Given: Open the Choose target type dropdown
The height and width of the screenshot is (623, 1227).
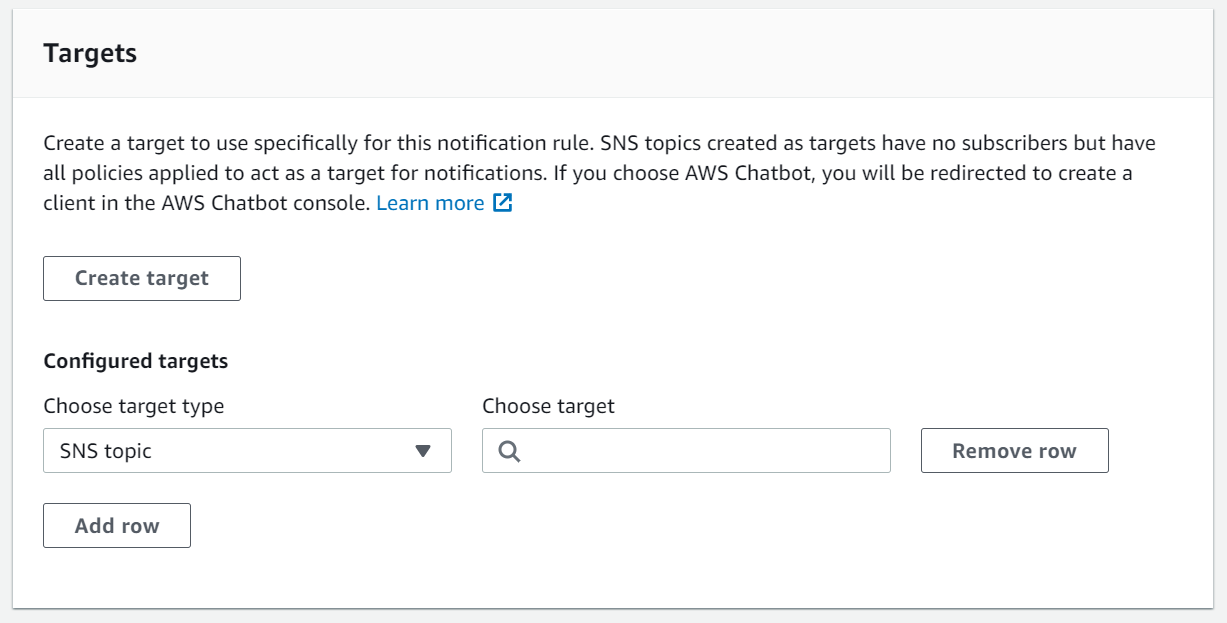Looking at the screenshot, I should click(246, 451).
